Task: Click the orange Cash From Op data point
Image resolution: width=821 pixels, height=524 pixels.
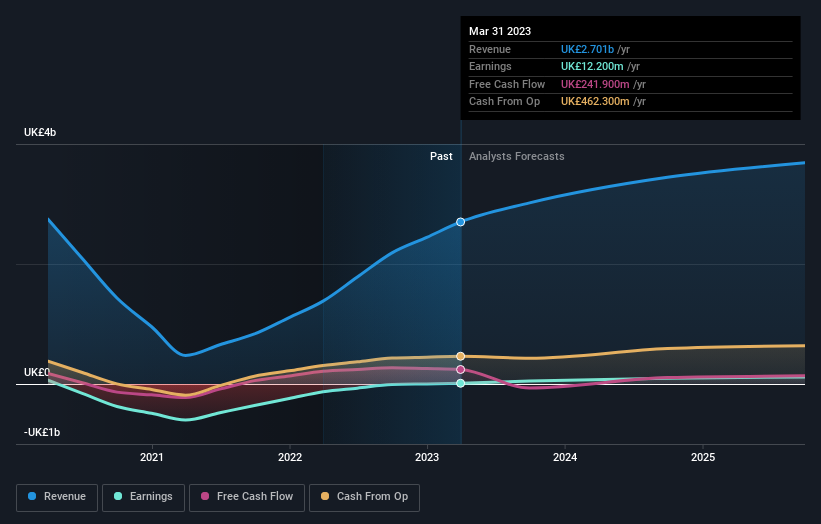Action: point(460,356)
